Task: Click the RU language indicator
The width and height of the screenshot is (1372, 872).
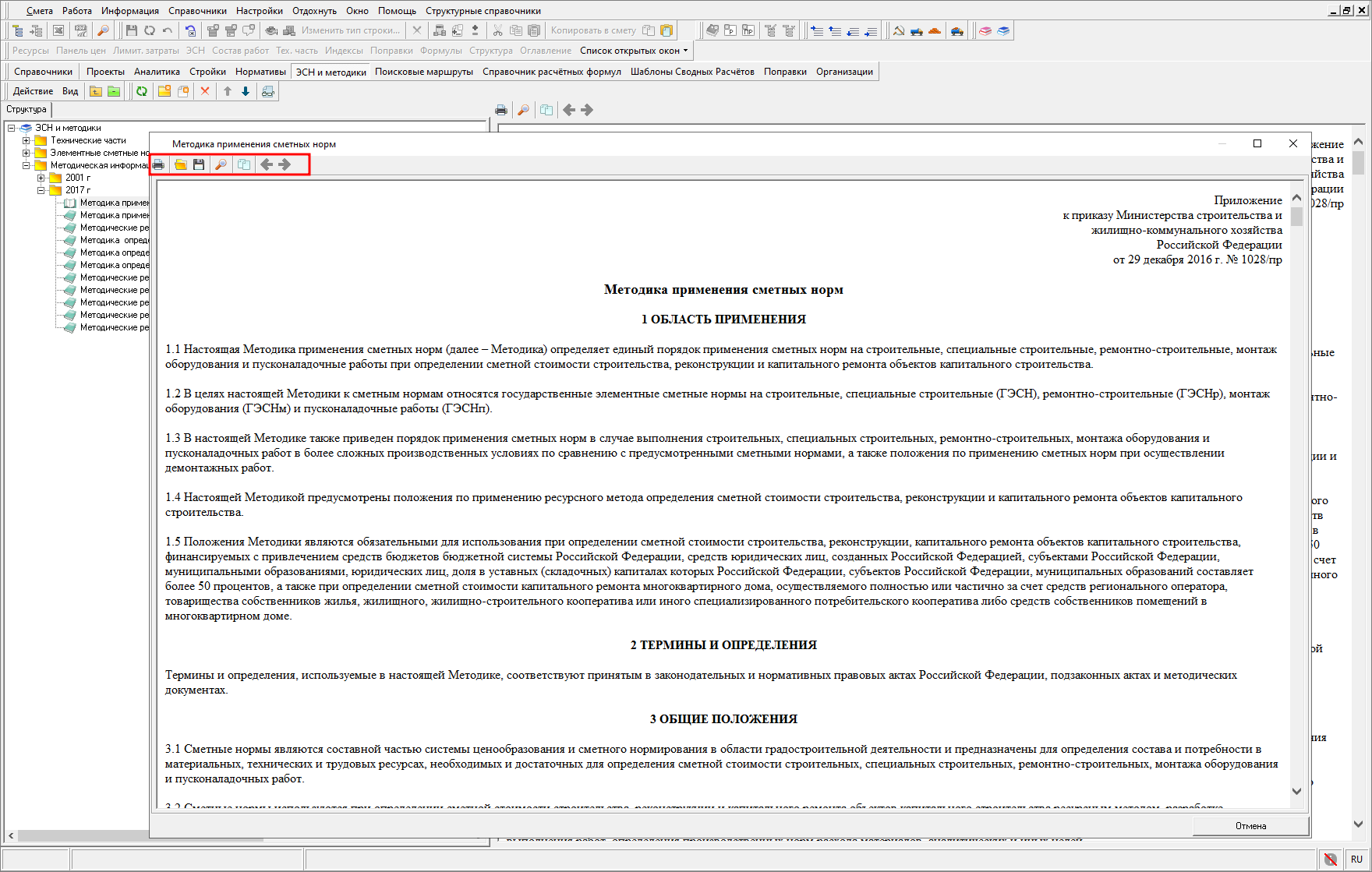Action: click(1356, 859)
